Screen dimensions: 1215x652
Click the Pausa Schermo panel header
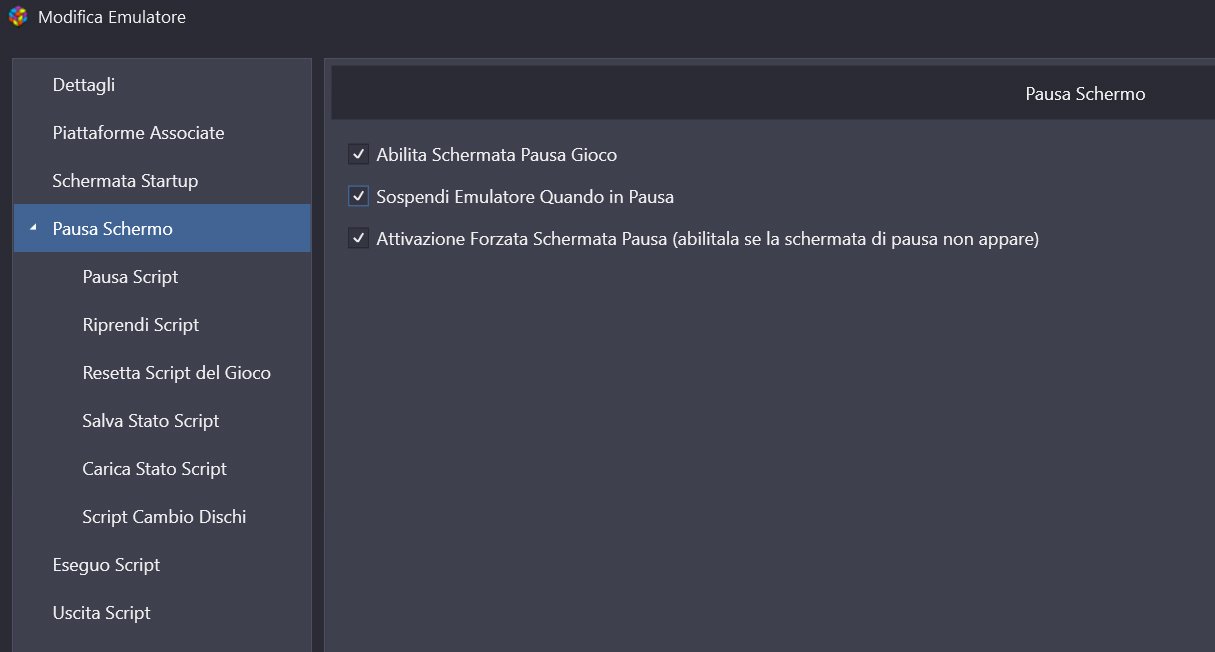click(x=773, y=93)
